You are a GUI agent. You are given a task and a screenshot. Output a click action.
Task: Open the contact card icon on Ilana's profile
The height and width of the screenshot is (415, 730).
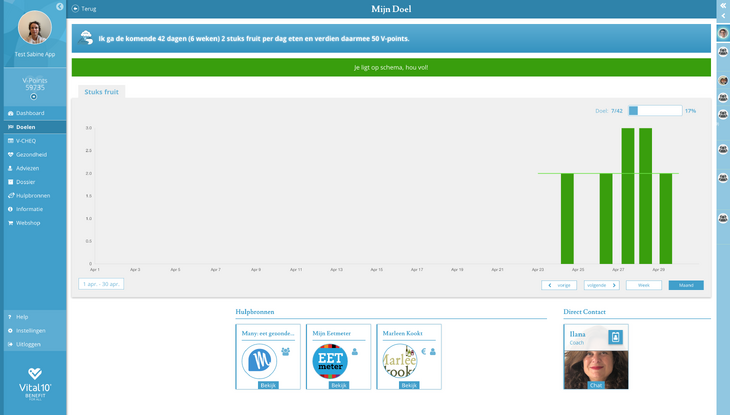[x=616, y=337]
